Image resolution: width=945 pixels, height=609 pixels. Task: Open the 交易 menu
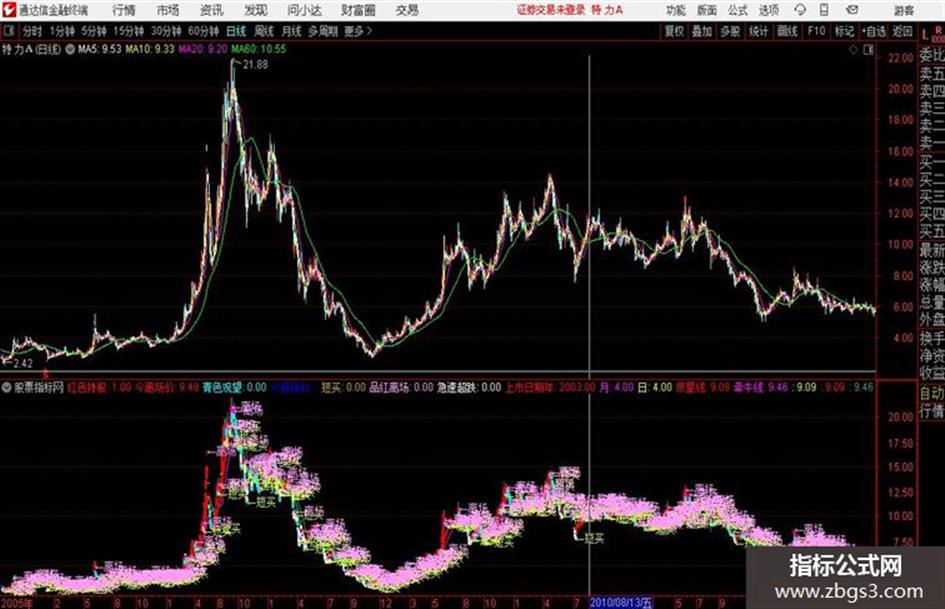(407, 10)
